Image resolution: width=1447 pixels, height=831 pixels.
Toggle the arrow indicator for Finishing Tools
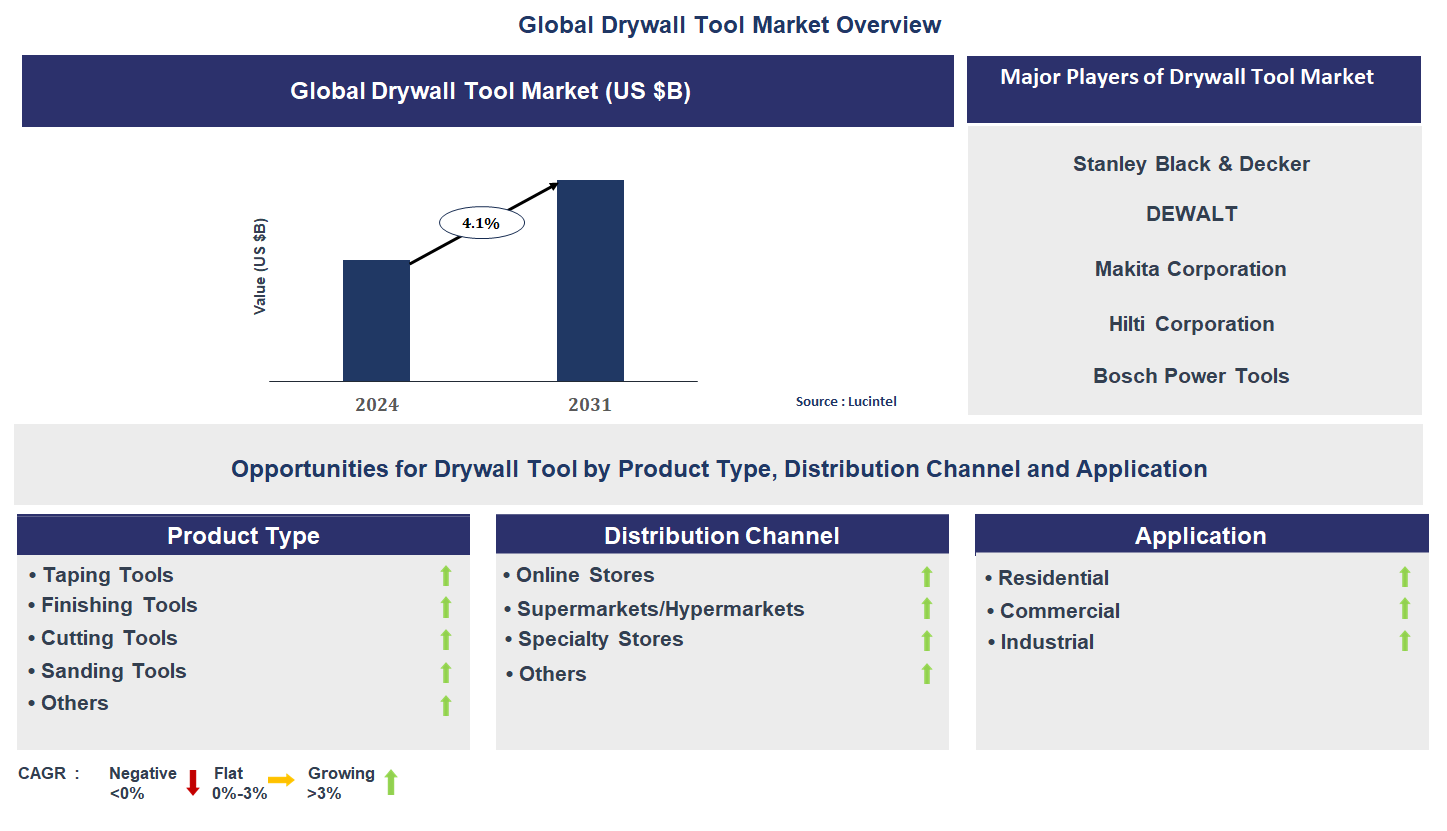(445, 608)
